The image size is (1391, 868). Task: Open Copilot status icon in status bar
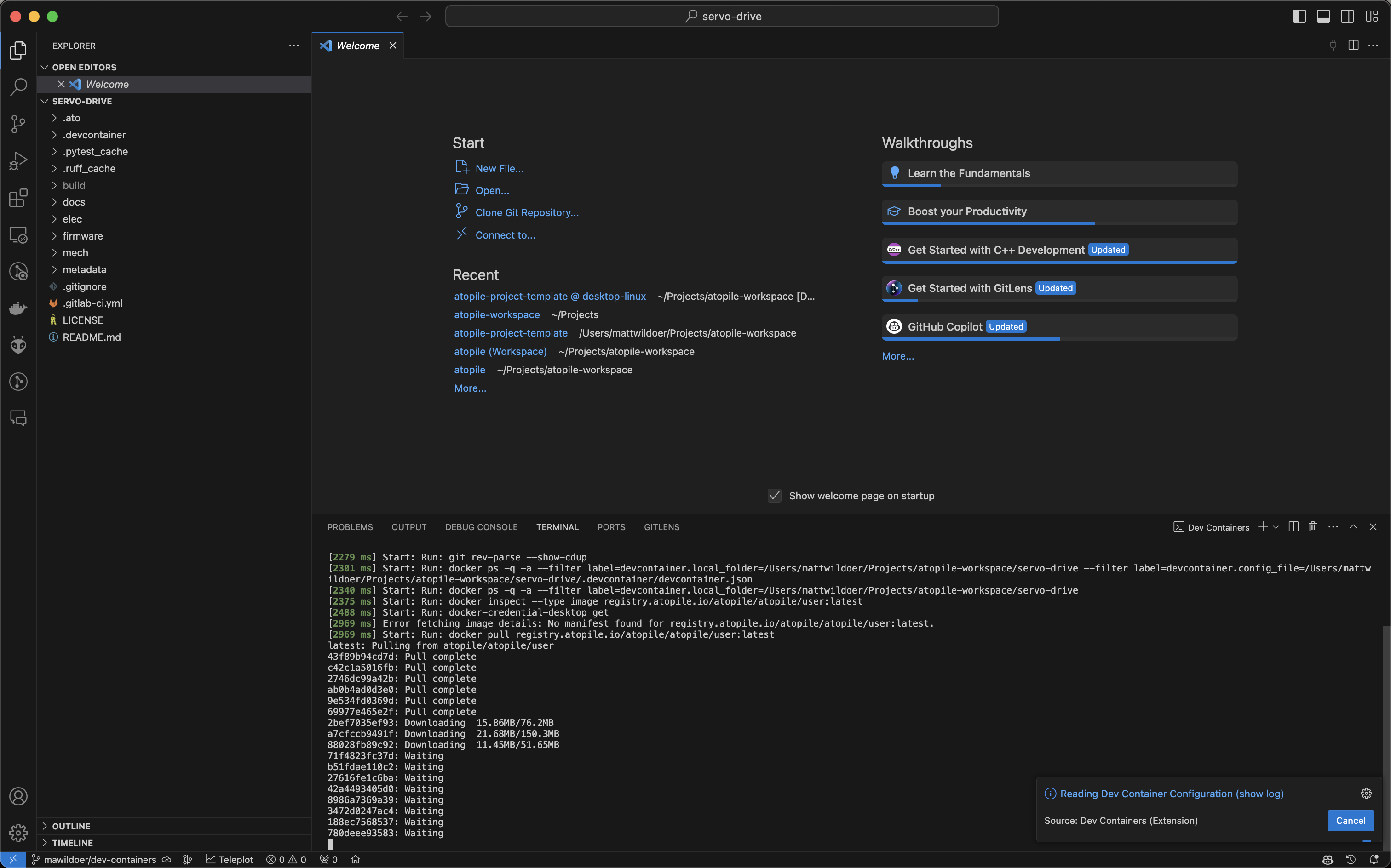[1327, 859]
